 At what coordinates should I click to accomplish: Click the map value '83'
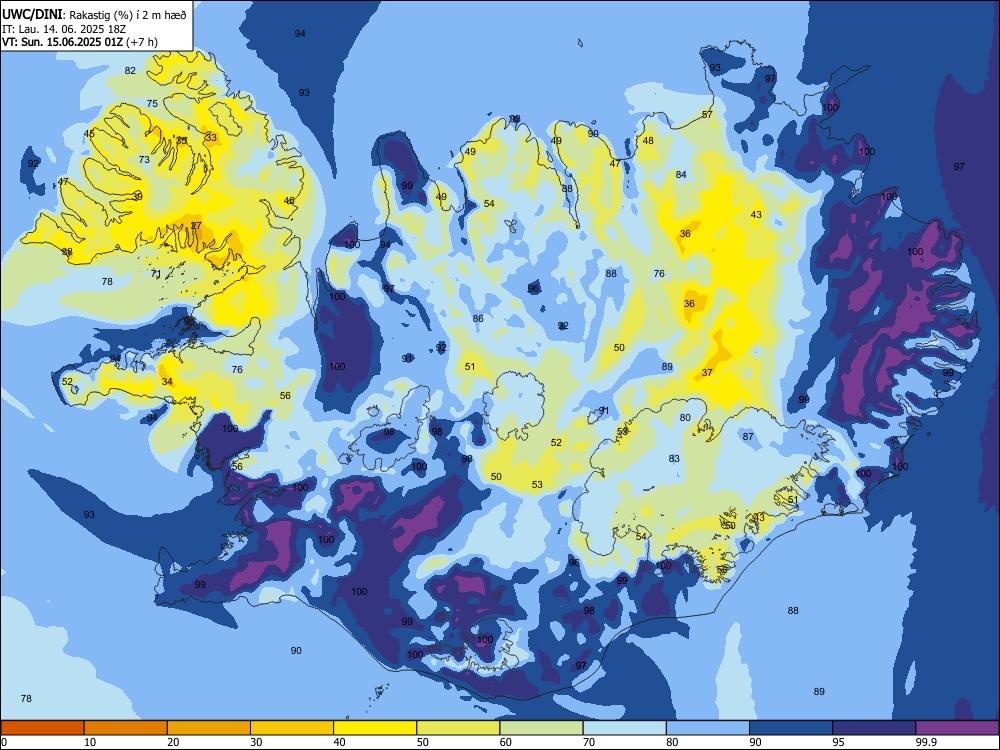click(x=674, y=459)
